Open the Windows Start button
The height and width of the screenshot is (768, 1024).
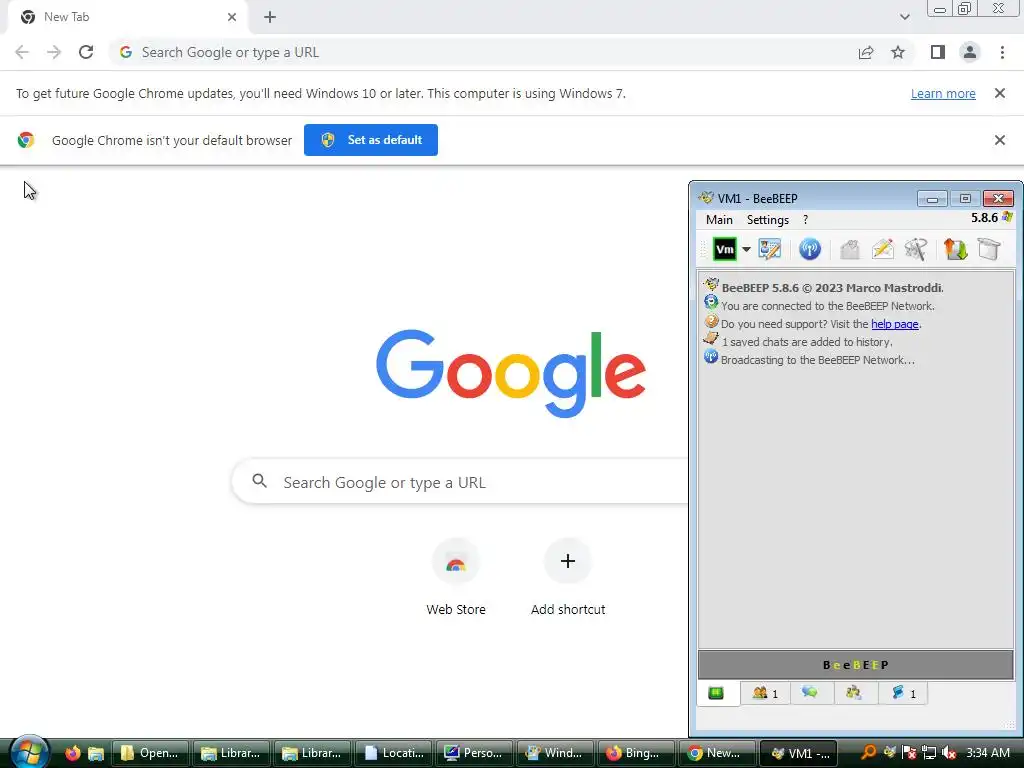(x=29, y=752)
